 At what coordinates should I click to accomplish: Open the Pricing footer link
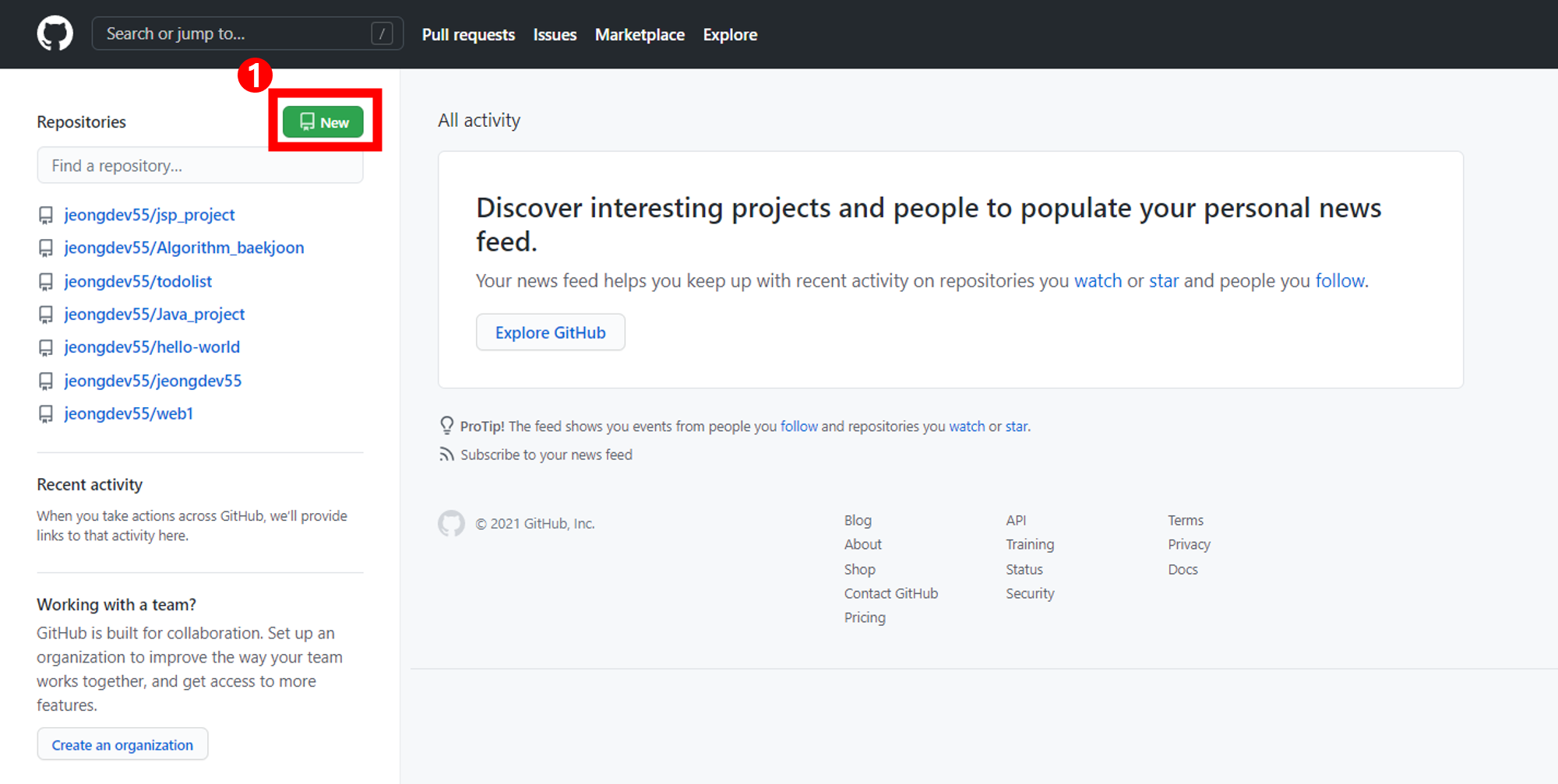click(865, 617)
